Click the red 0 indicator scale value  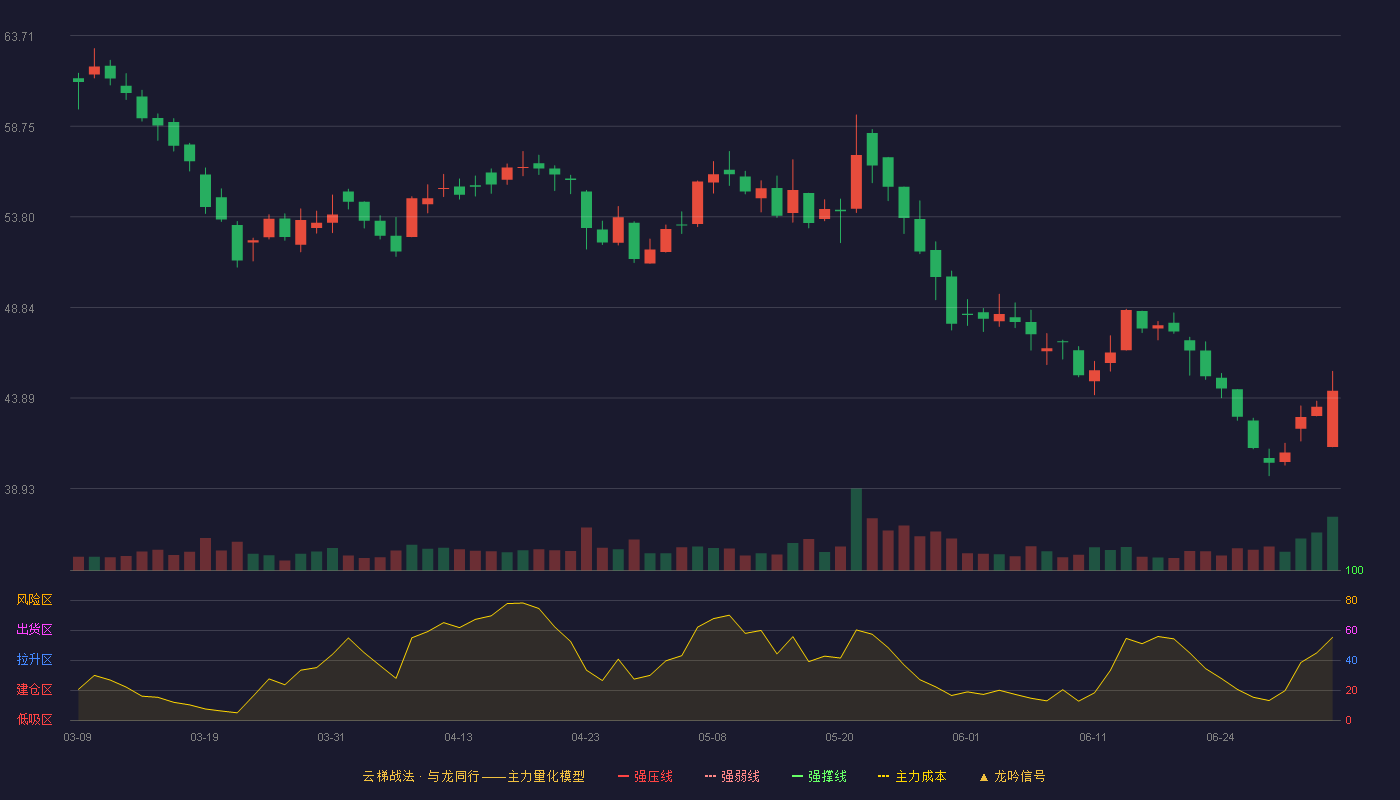(1348, 720)
